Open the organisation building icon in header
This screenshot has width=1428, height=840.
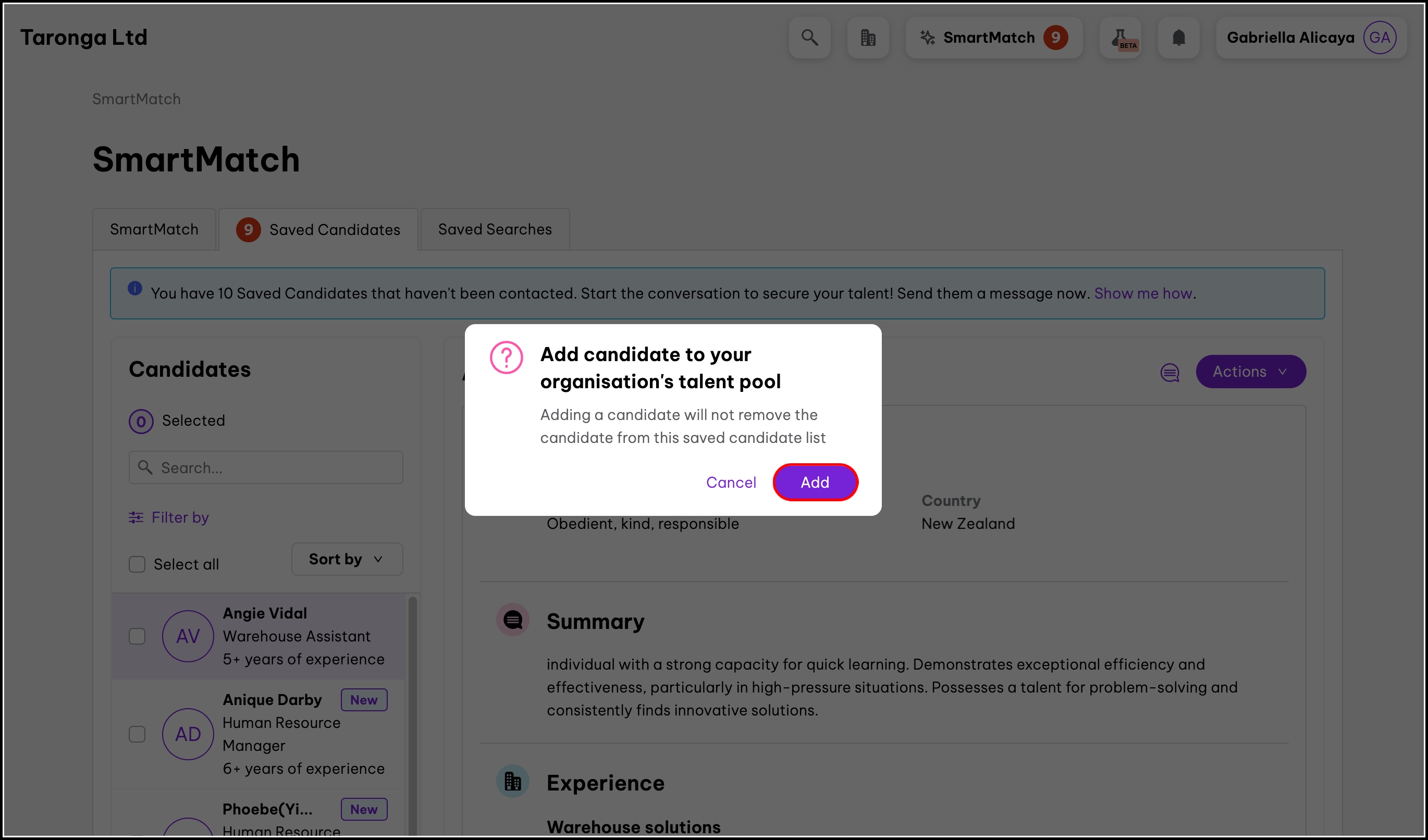coord(868,38)
